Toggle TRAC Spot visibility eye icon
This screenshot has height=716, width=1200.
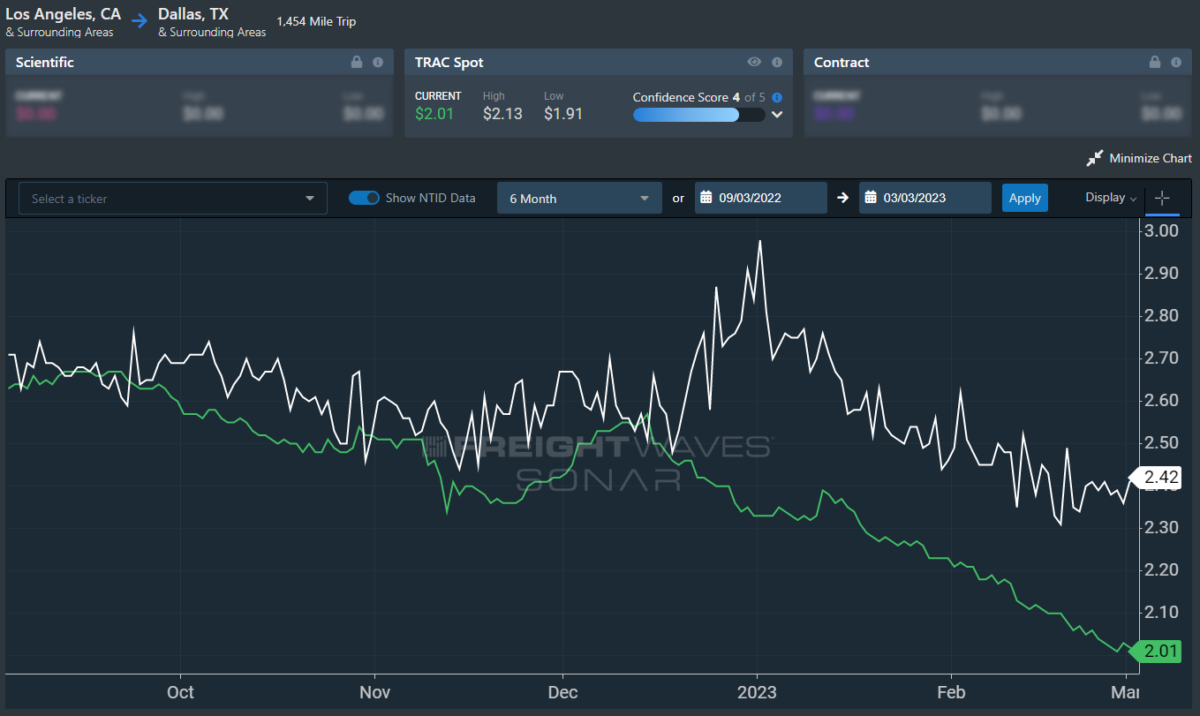pyautogui.click(x=755, y=62)
